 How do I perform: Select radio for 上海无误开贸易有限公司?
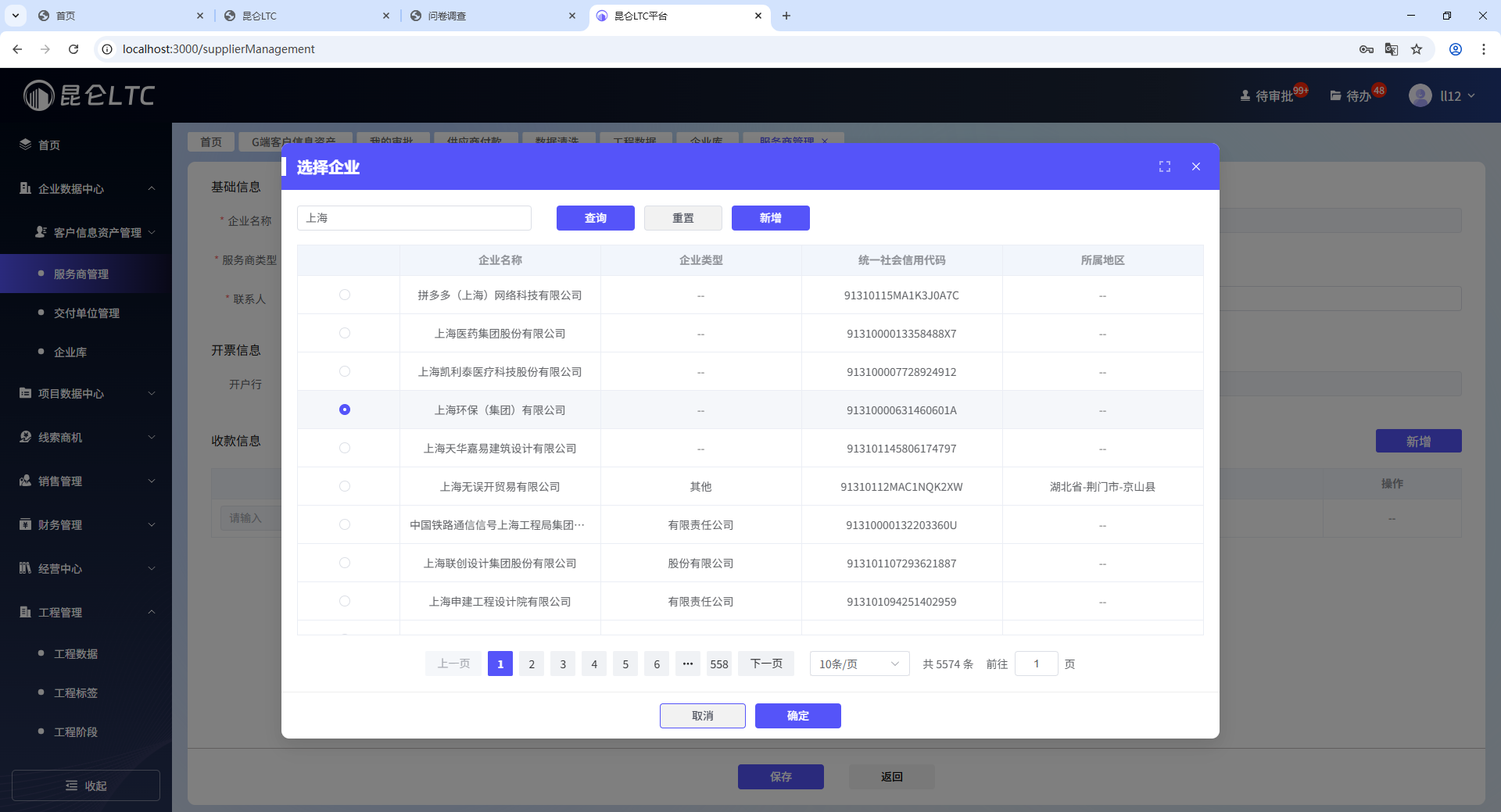[x=345, y=486]
